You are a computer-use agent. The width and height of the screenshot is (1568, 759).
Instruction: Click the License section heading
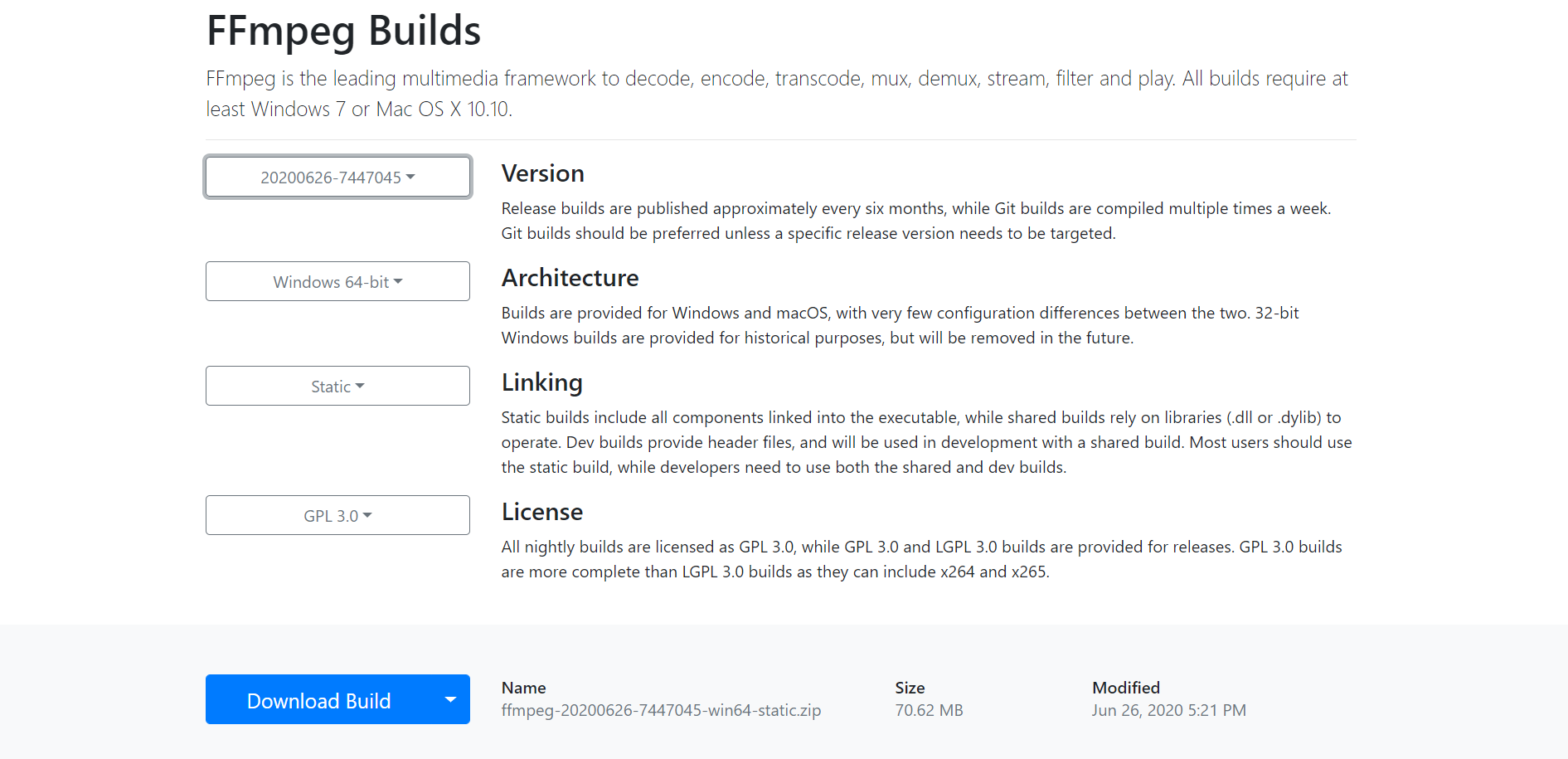(x=541, y=512)
